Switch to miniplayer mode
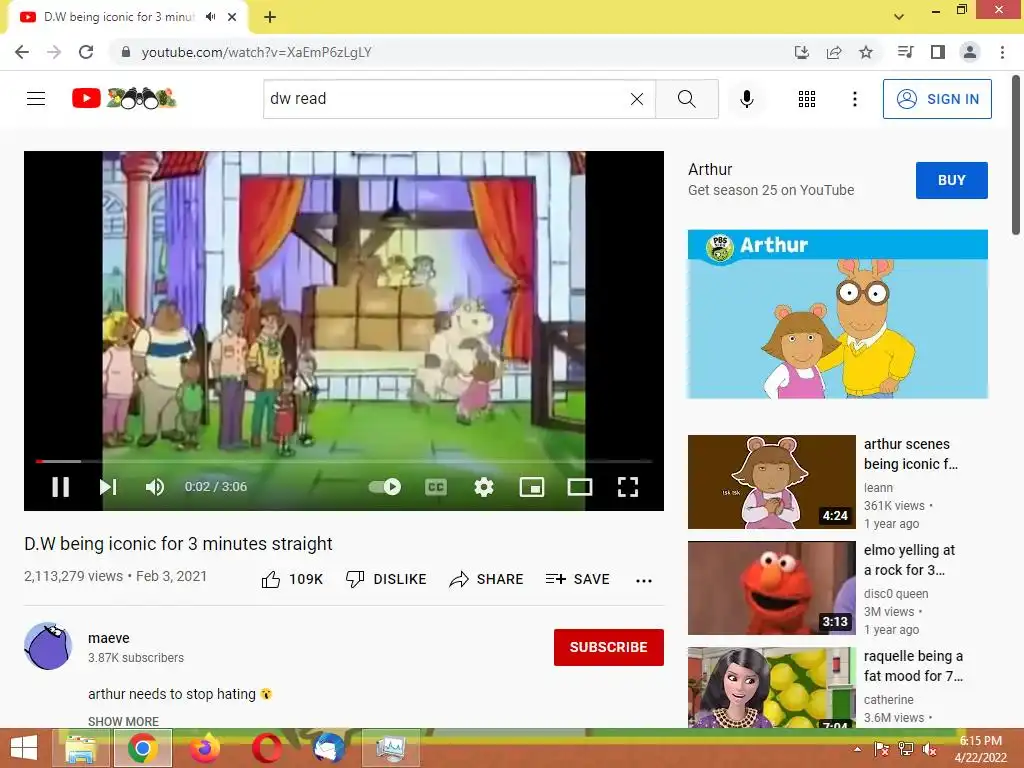Screen dimensions: 1024x768 coord(532,487)
